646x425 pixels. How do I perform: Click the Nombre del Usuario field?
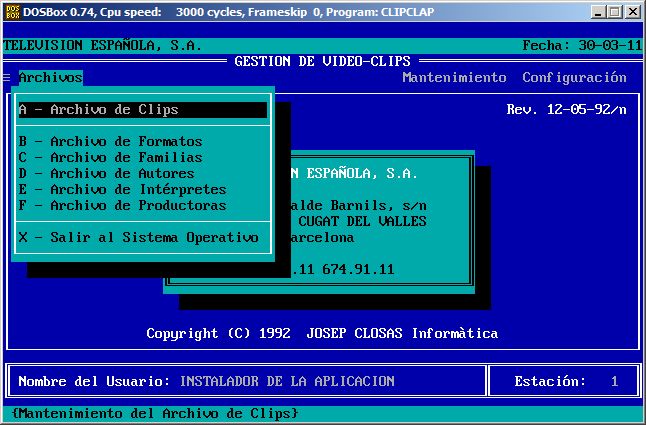(x=287, y=381)
